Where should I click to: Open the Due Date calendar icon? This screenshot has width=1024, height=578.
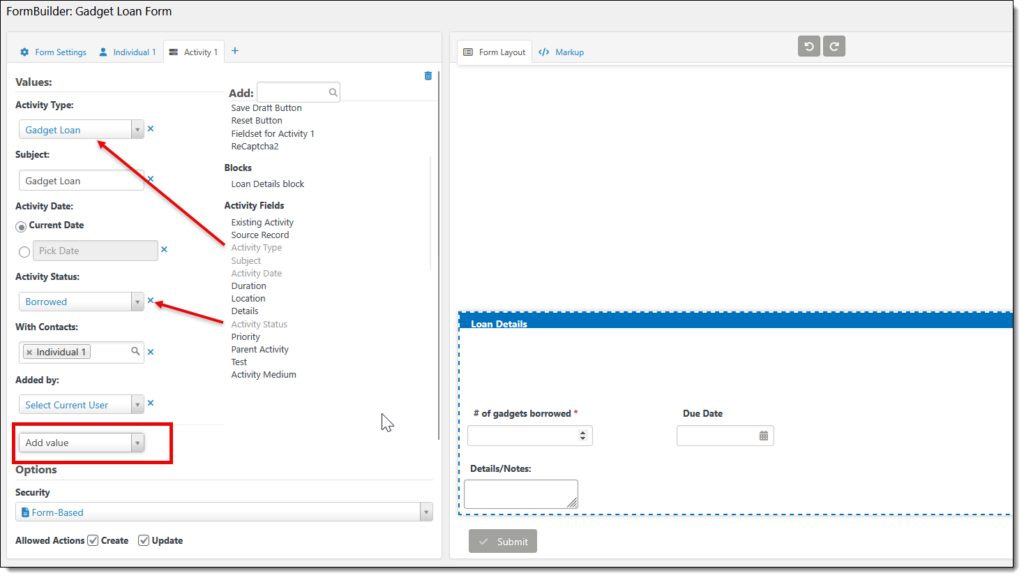(x=763, y=435)
